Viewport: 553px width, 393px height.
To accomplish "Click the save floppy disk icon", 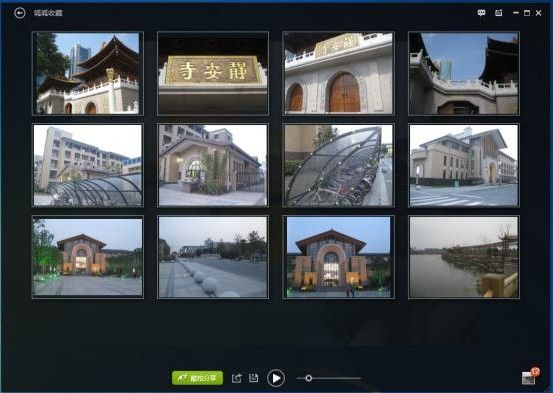I will coord(254,378).
